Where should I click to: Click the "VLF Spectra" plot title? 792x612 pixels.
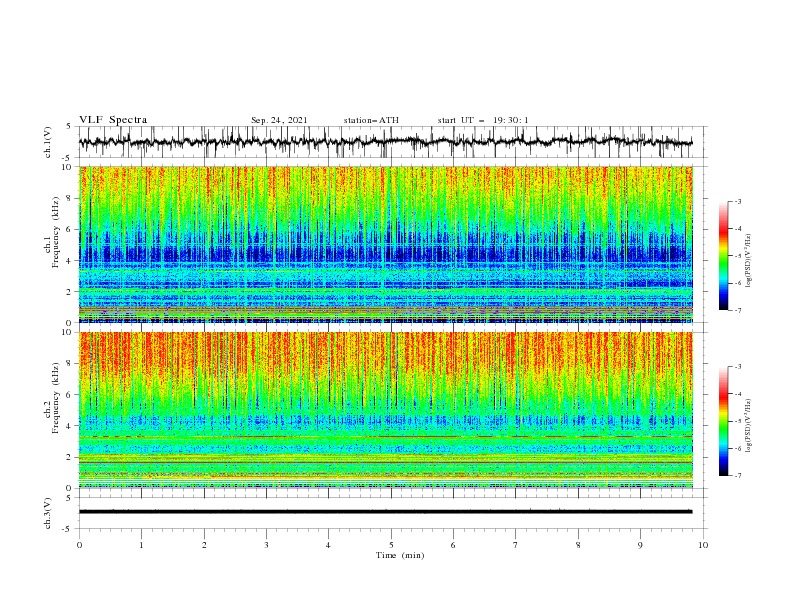[113, 120]
